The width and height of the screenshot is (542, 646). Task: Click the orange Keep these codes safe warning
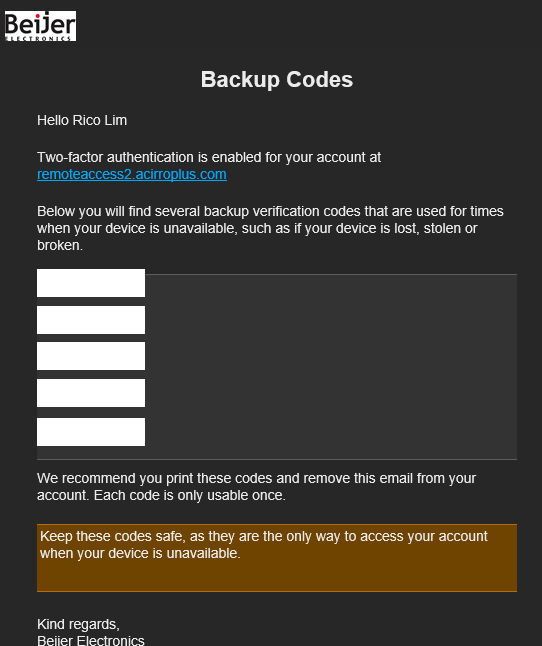pyautogui.click(x=277, y=558)
